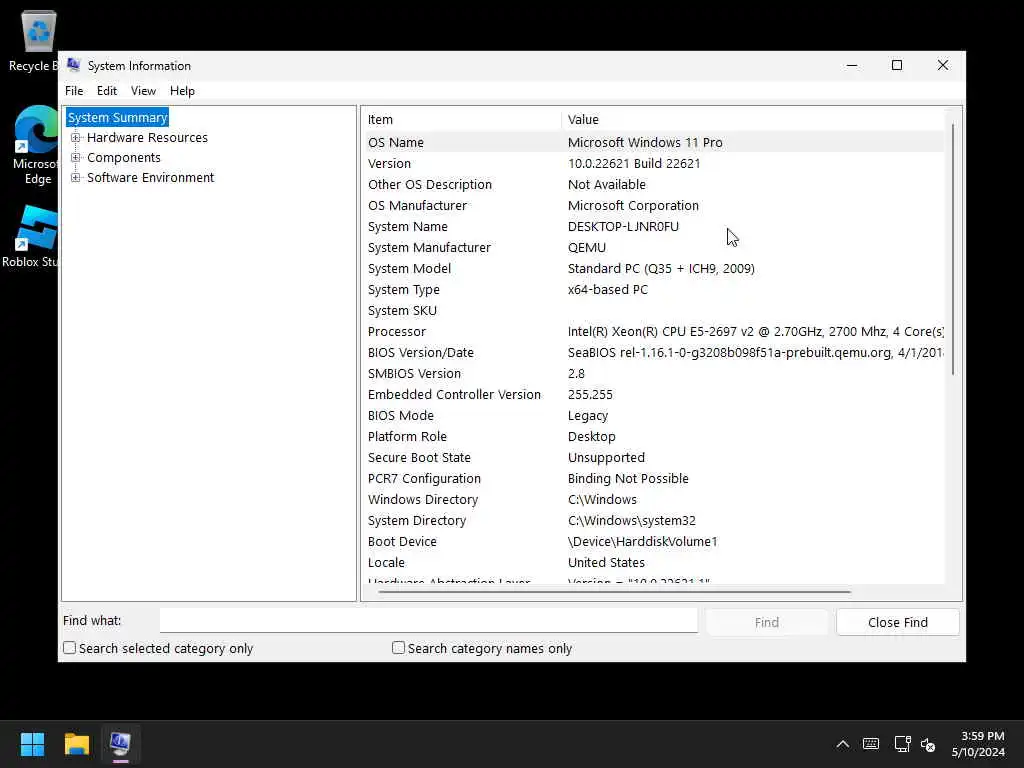Select the SMBIOS Version row
This screenshot has height=768, width=1024.
click(653, 374)
